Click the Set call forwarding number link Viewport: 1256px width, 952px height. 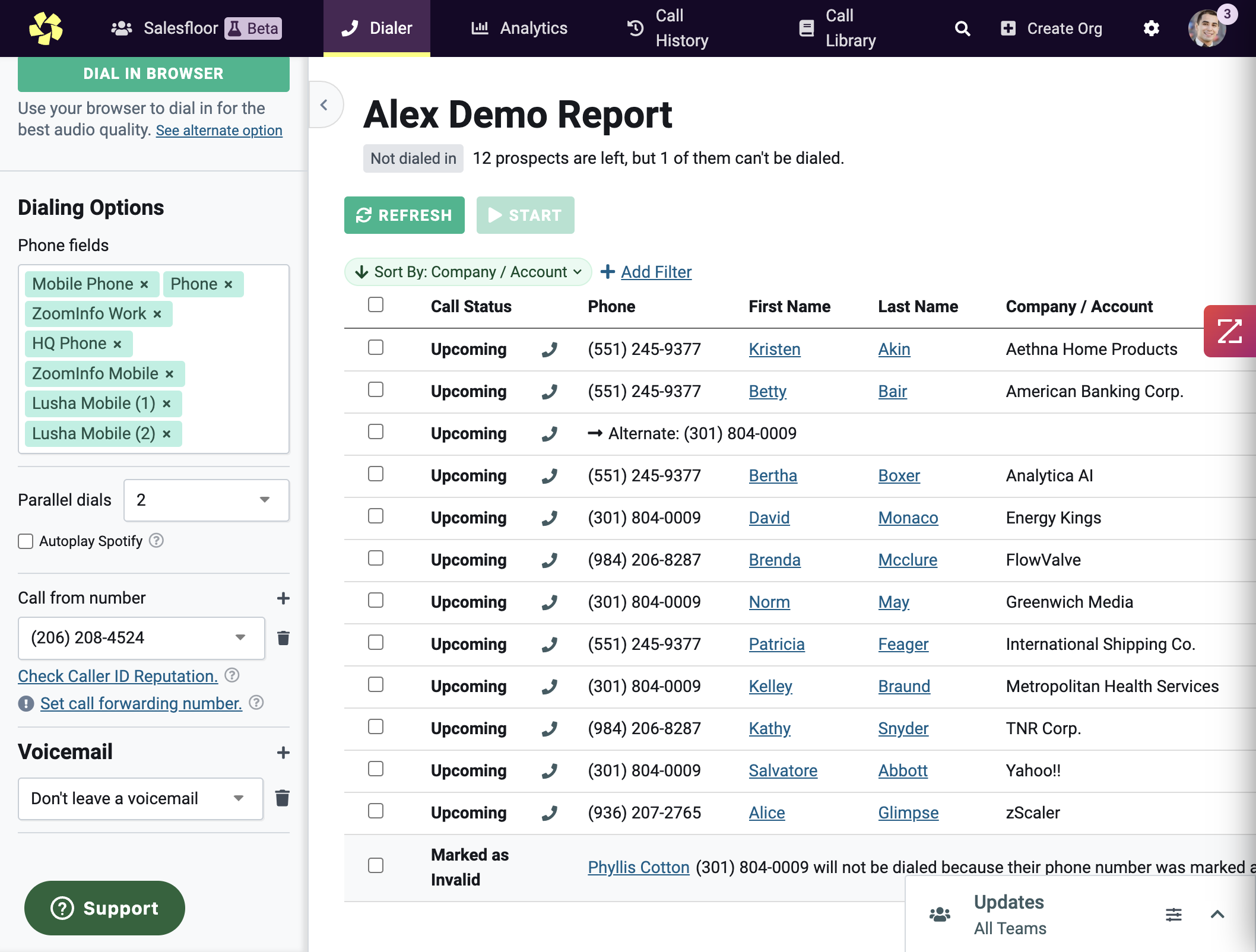[x=141, y=704]
